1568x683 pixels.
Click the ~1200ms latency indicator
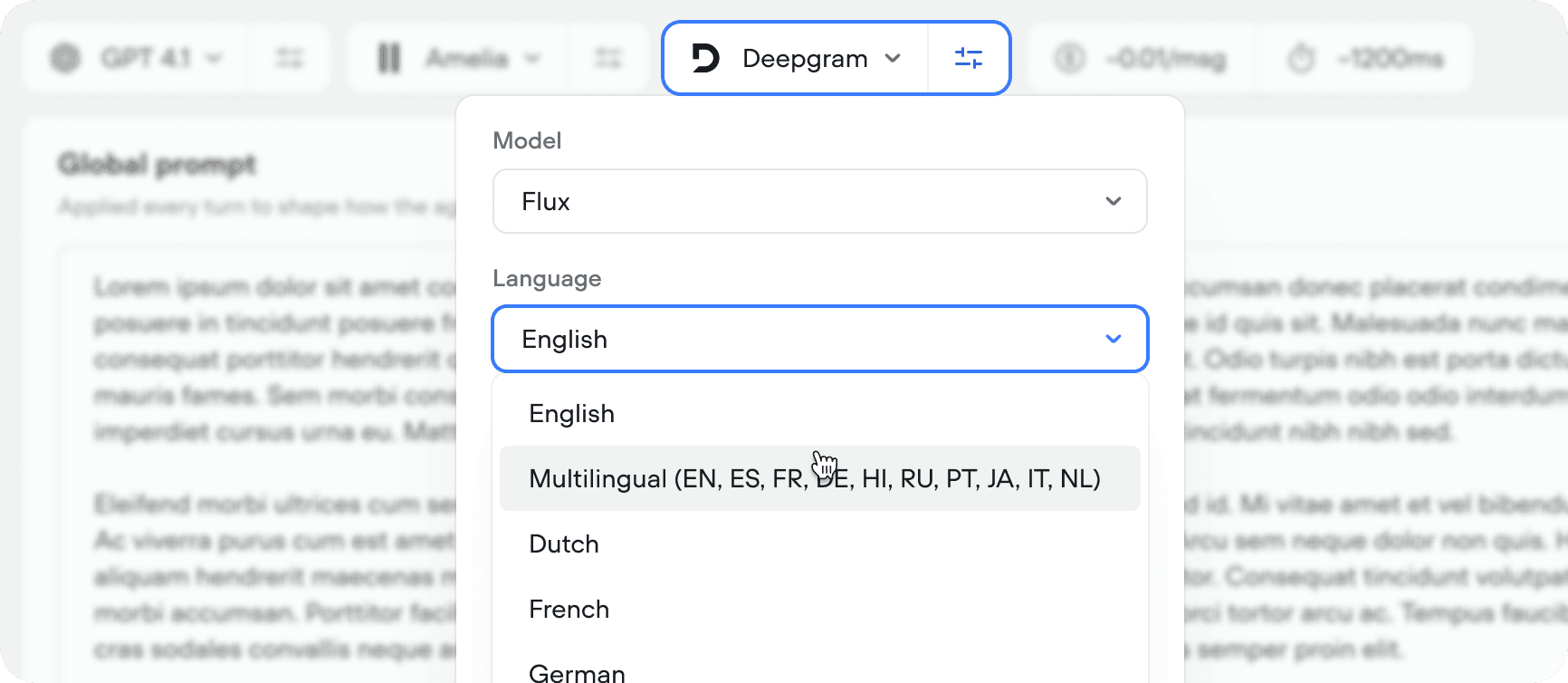point(1365,59)
